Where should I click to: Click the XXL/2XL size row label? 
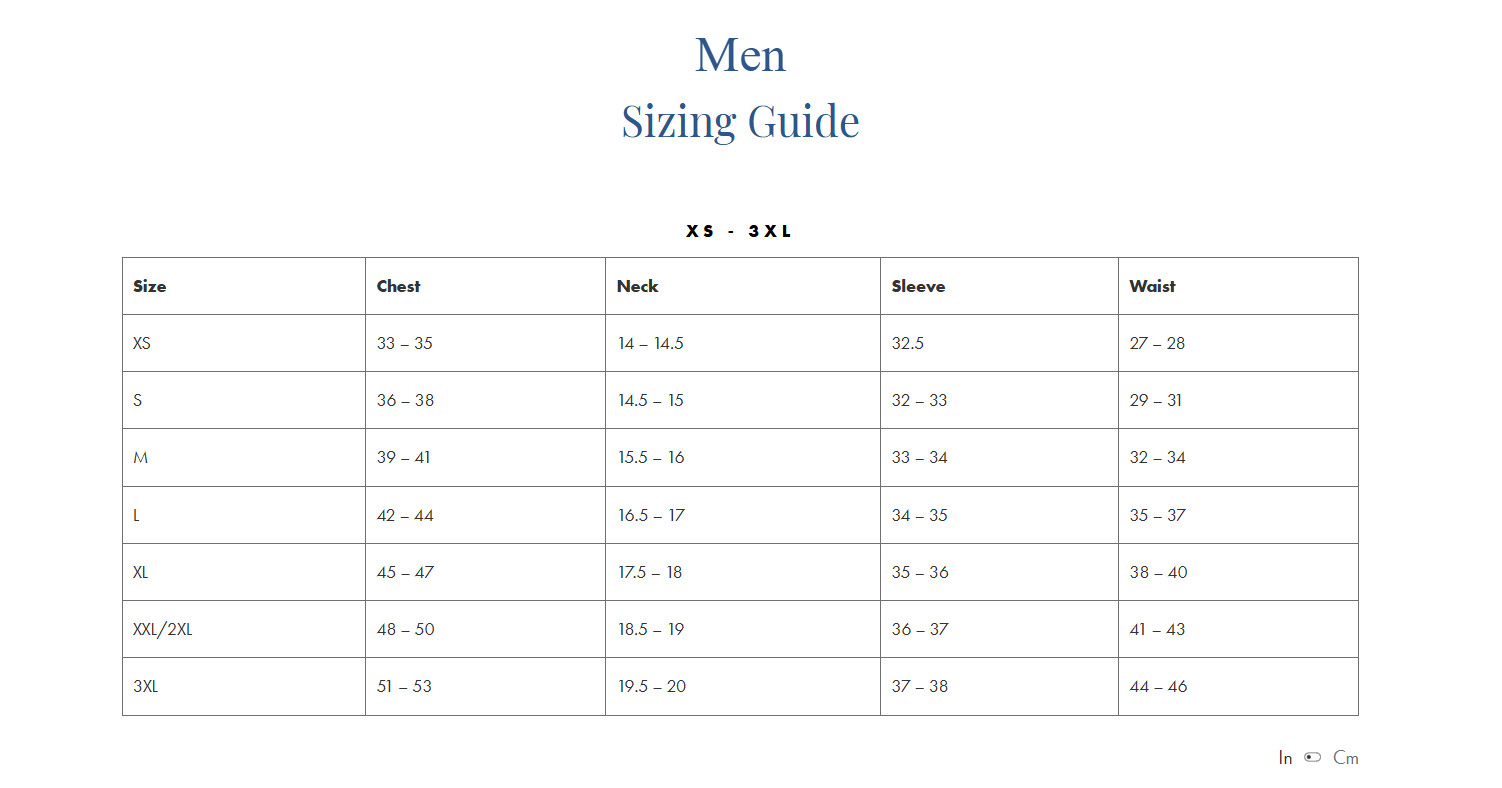[162, 629]
